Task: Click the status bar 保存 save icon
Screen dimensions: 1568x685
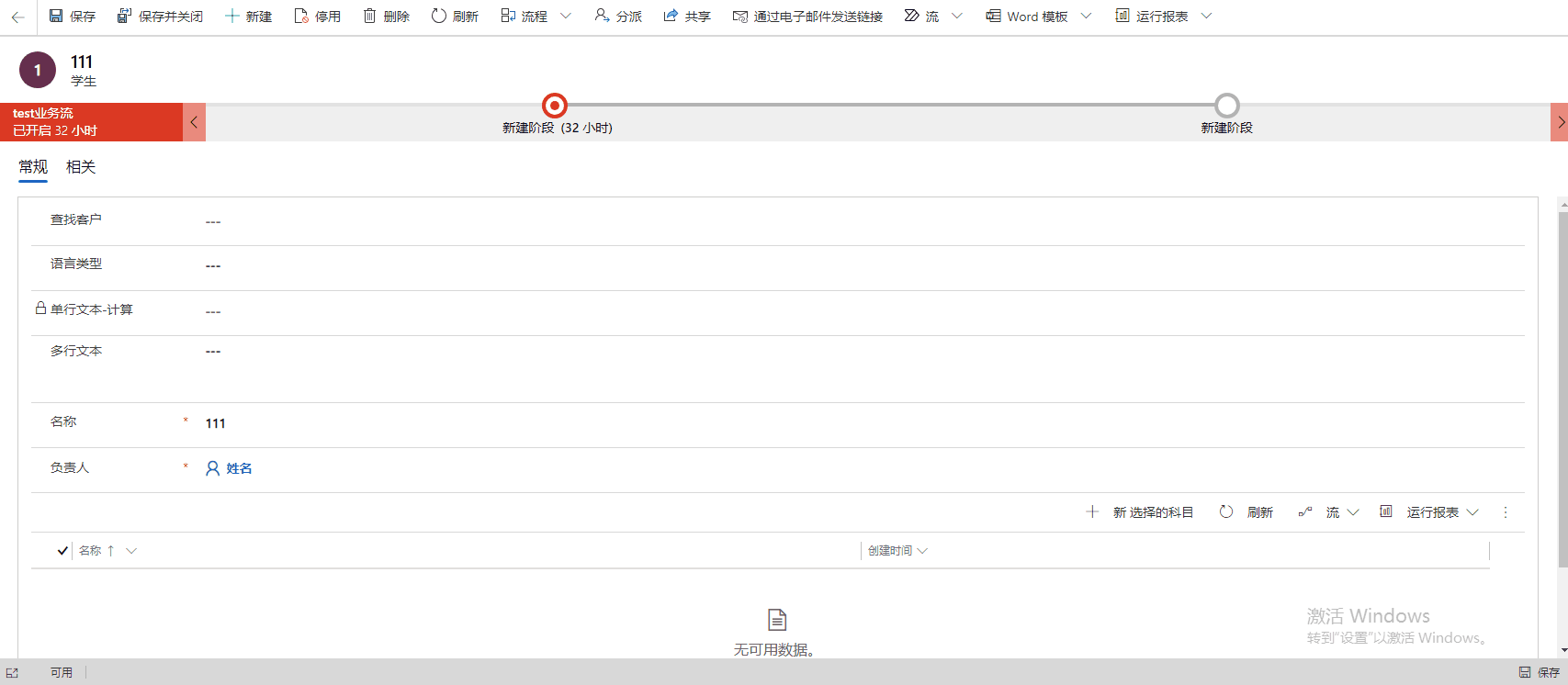Action: pos(1525,673)
